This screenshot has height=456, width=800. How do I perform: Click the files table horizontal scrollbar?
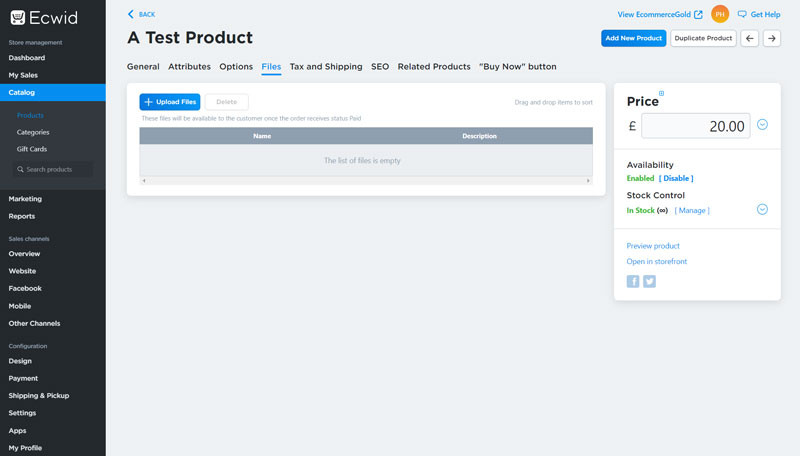tap(366, 181)
